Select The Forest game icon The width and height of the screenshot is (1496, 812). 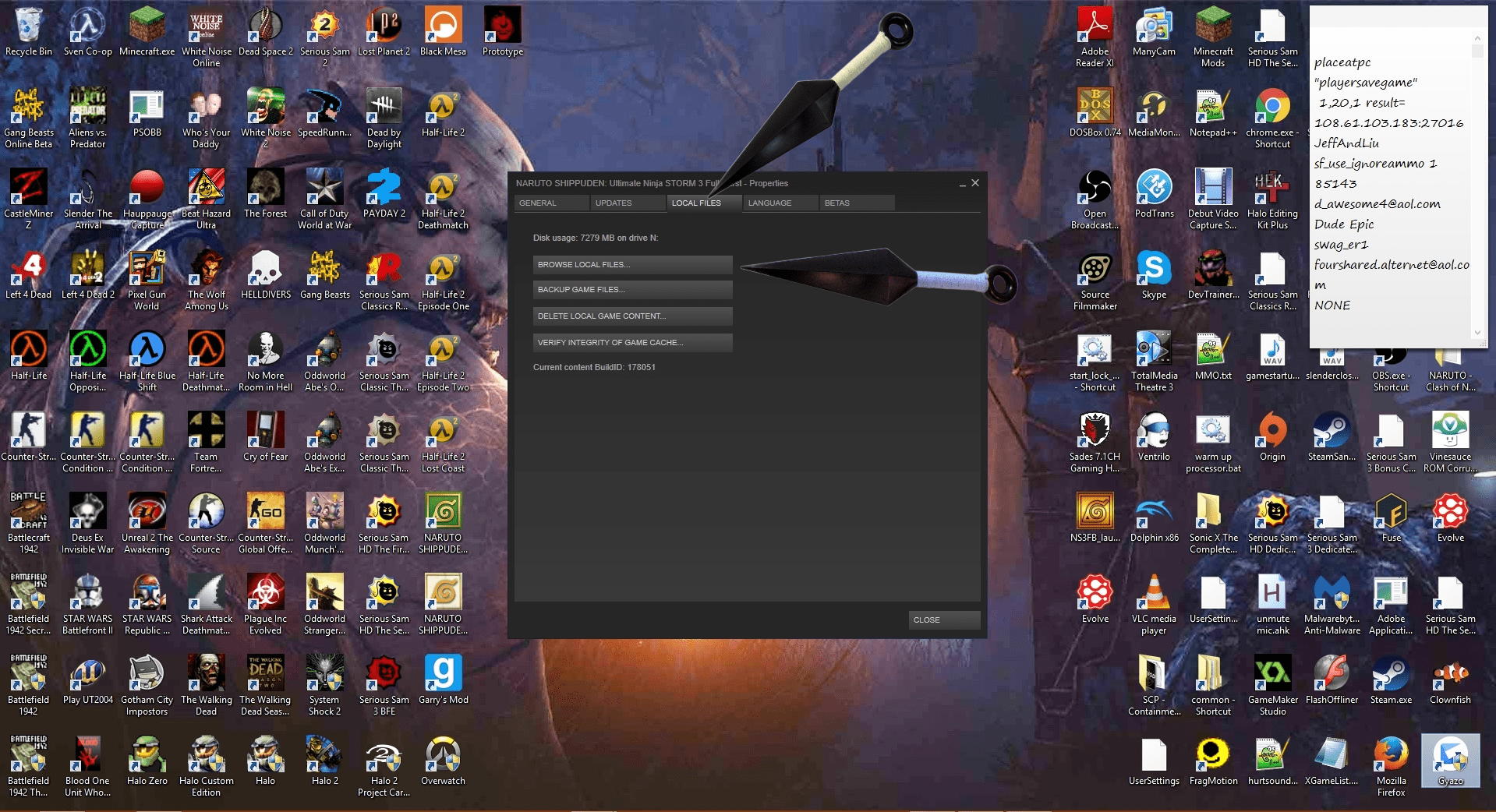[266, 193]
